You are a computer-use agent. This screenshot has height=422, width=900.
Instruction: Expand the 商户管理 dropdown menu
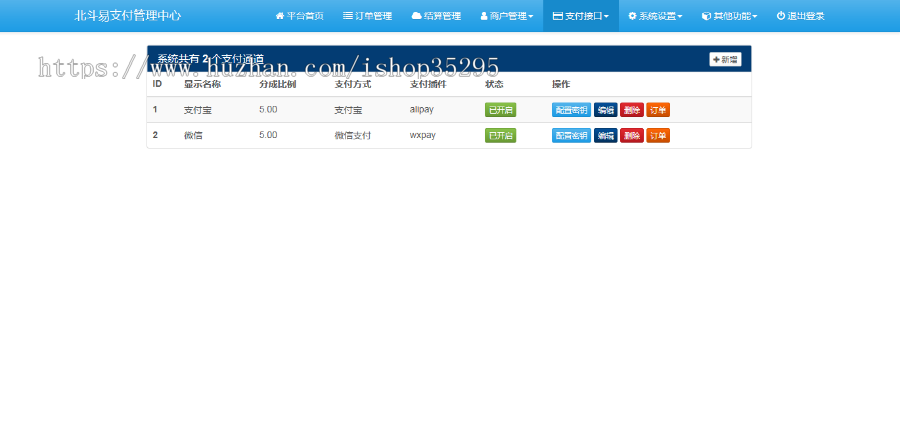click(506, 16)
